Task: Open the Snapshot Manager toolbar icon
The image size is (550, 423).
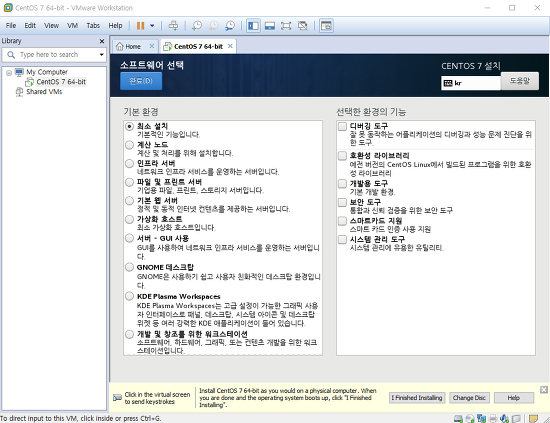Action: 230,26
